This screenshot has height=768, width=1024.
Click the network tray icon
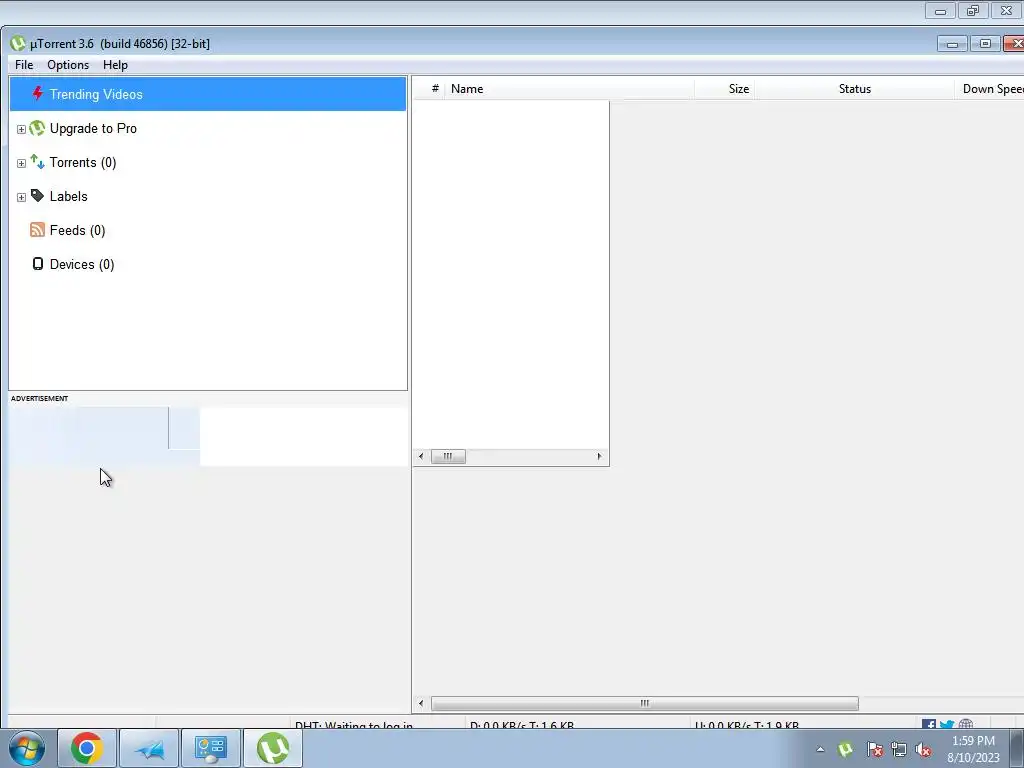pos(899,749)
